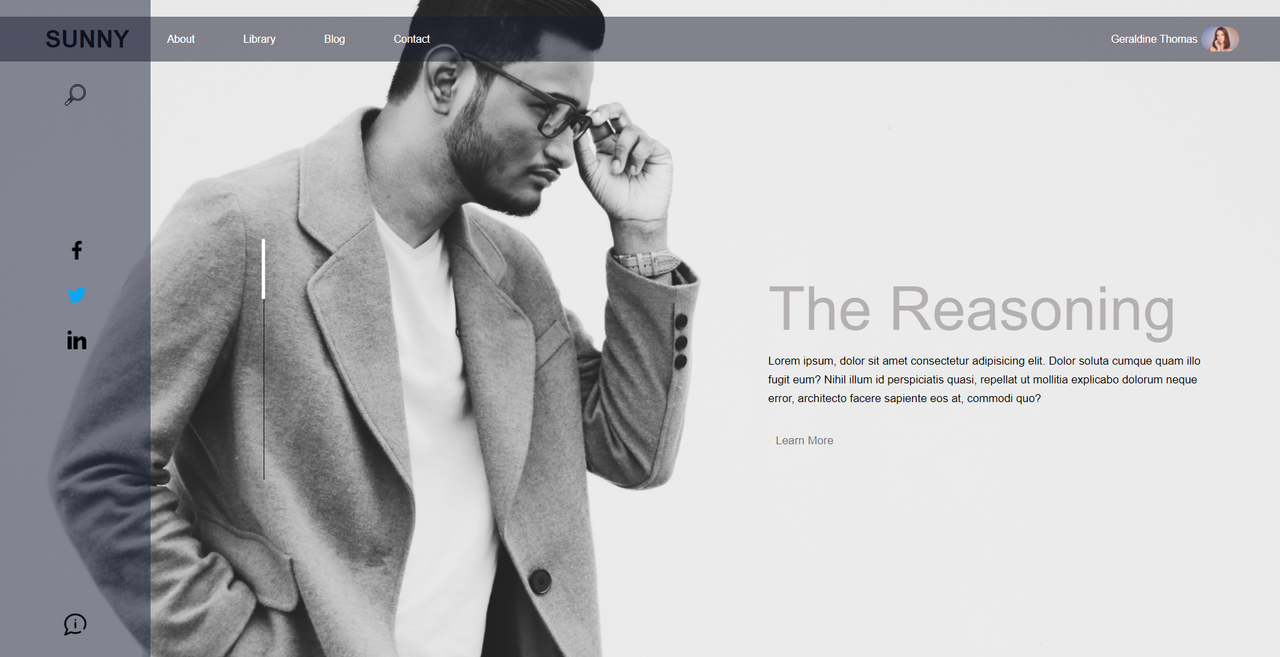Click the info chat bubble icon
This screenshot has height=657, width=1280.
click(x=75, y=624)
